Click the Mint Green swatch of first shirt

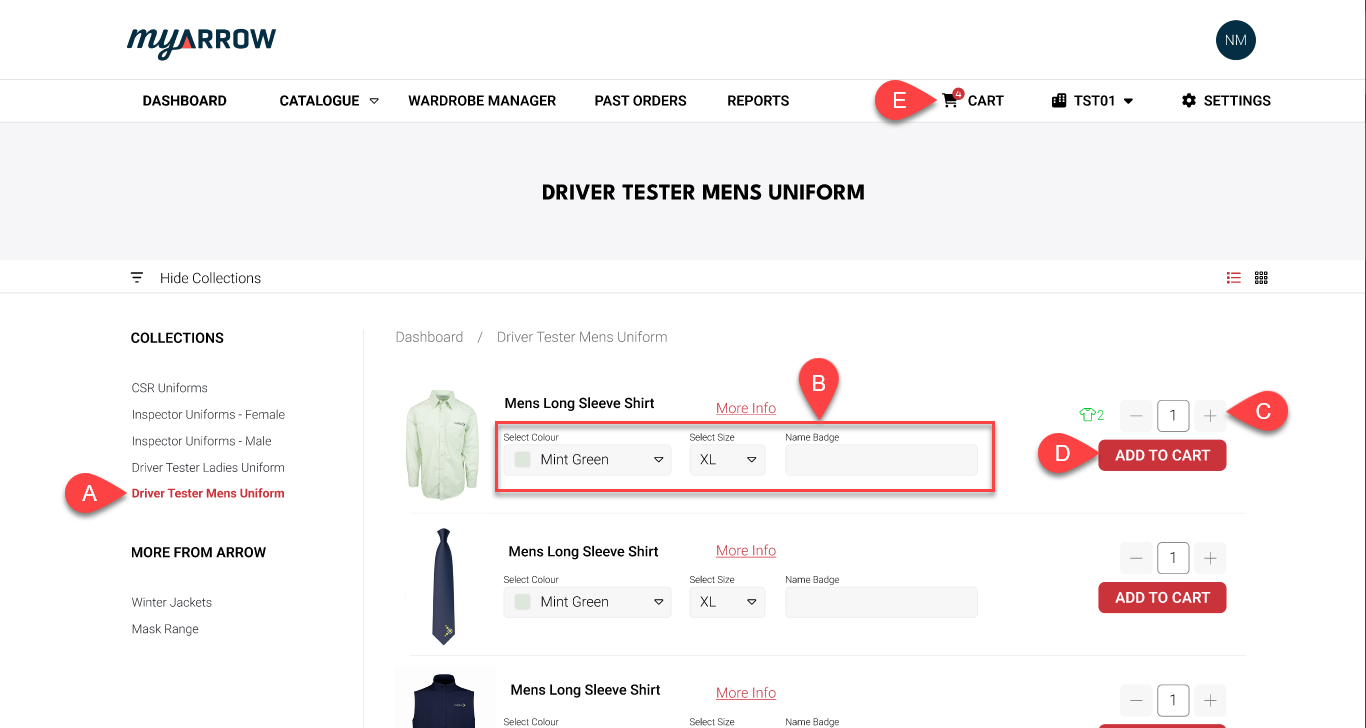click(522, 460)
